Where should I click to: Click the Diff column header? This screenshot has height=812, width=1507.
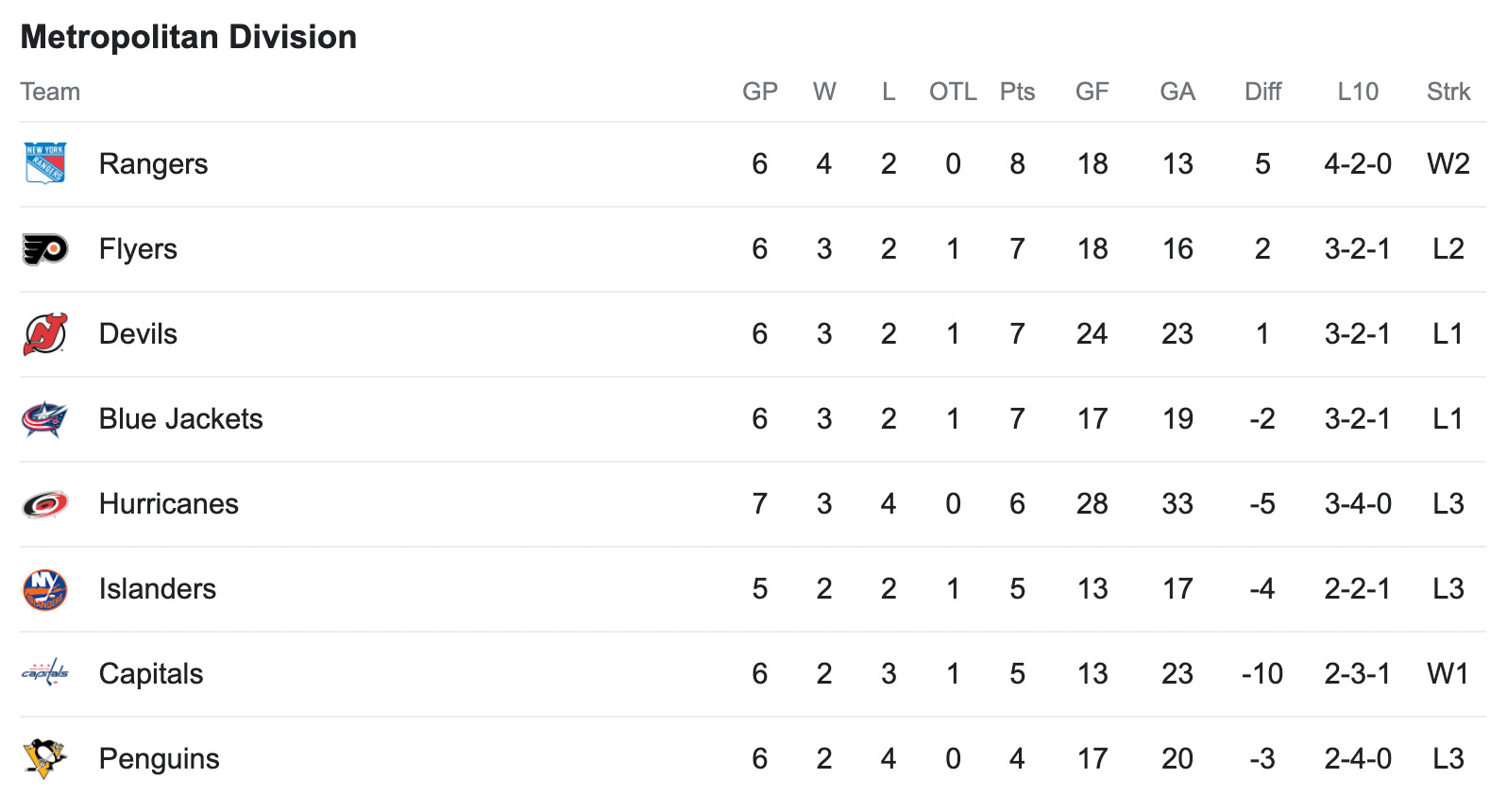click(x=1262, y=92)
